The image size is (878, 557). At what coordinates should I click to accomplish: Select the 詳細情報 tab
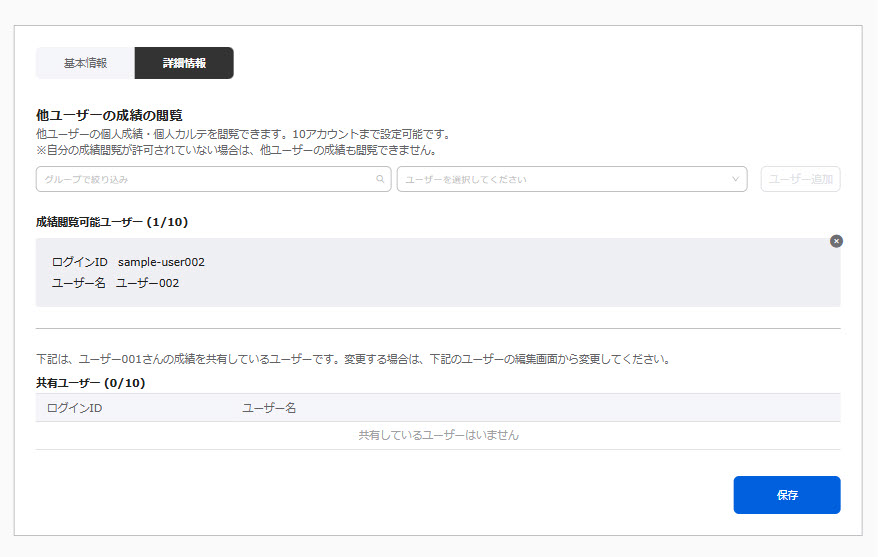coord(184,63)
